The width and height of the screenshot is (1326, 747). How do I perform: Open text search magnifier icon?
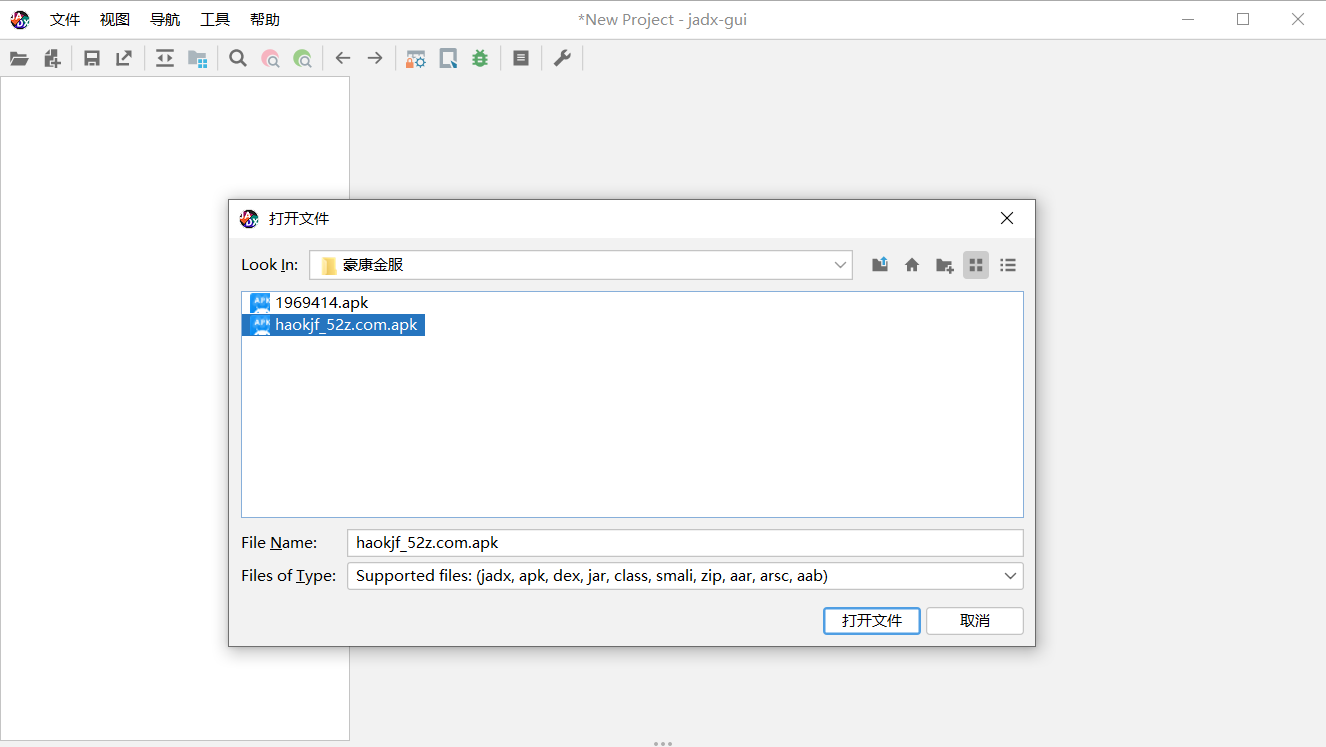(x=238, y=59)
